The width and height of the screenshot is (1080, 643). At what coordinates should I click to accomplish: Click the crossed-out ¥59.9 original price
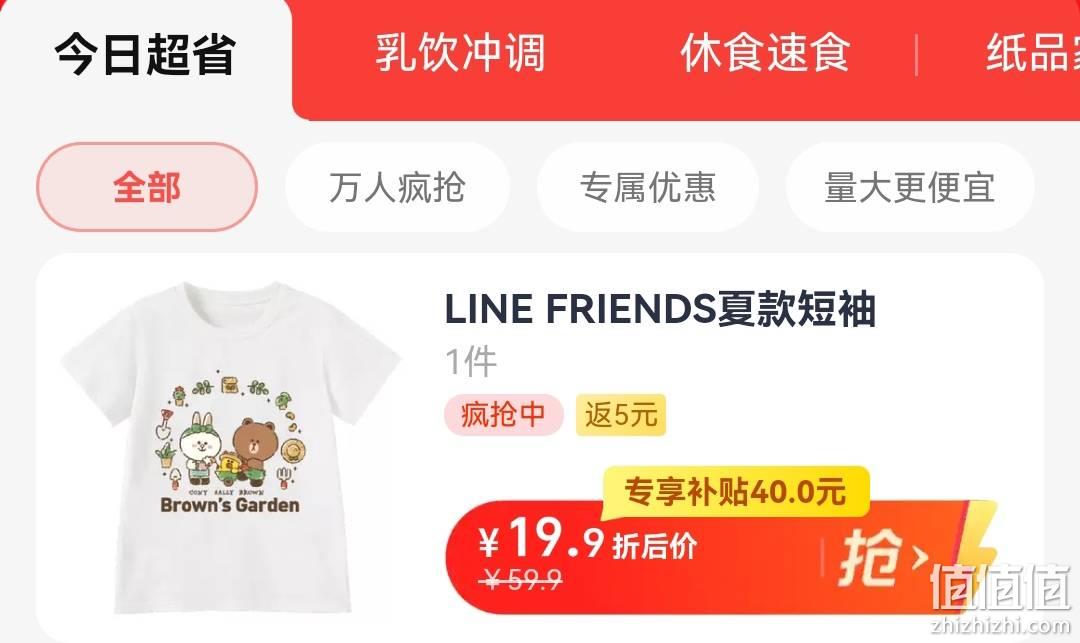pos(521,580)
